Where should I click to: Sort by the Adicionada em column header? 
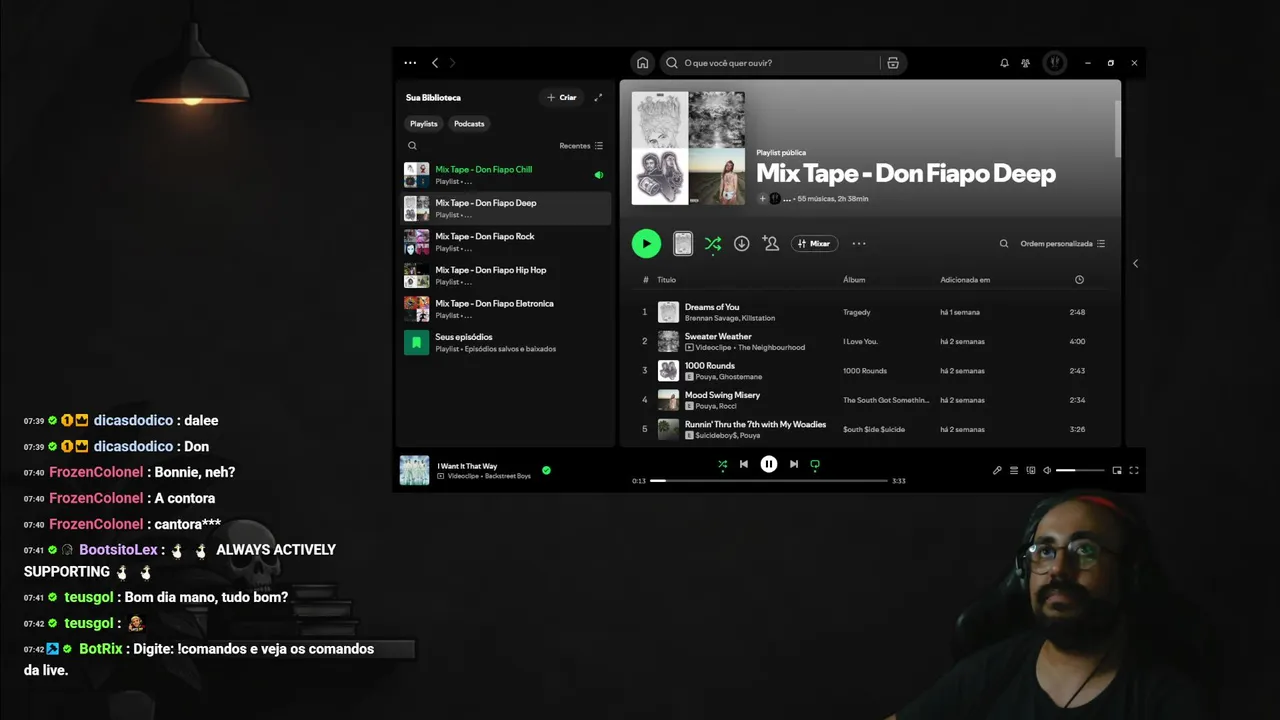point(965,280)
